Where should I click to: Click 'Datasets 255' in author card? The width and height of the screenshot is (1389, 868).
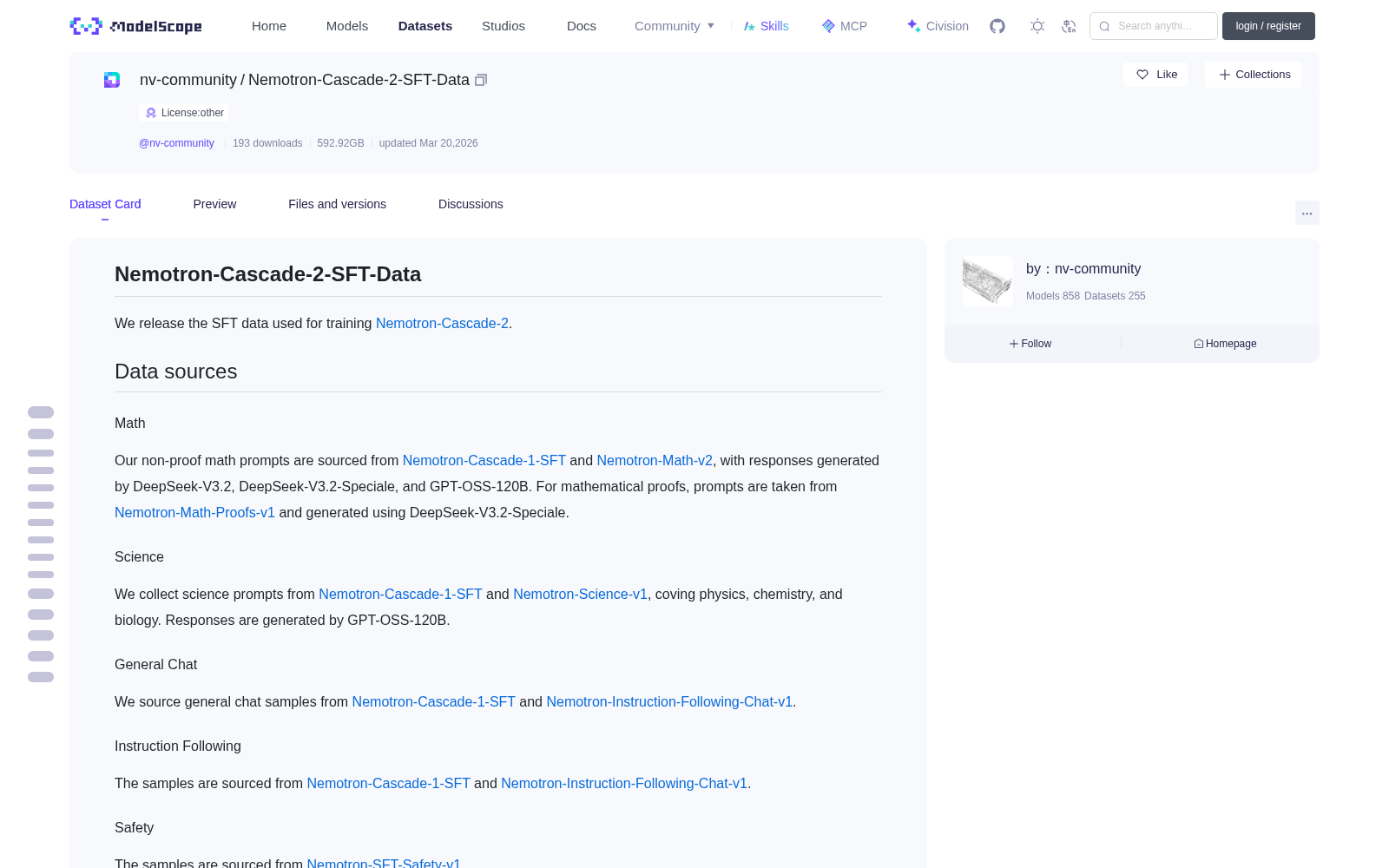[1115, 296]
